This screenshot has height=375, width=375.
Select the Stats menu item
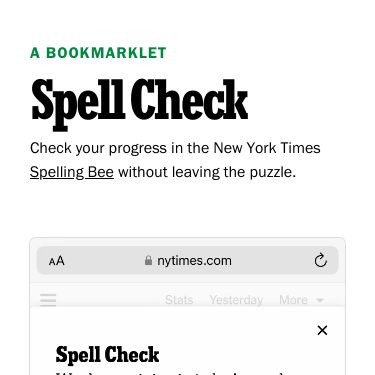click(x=179, y=300)
